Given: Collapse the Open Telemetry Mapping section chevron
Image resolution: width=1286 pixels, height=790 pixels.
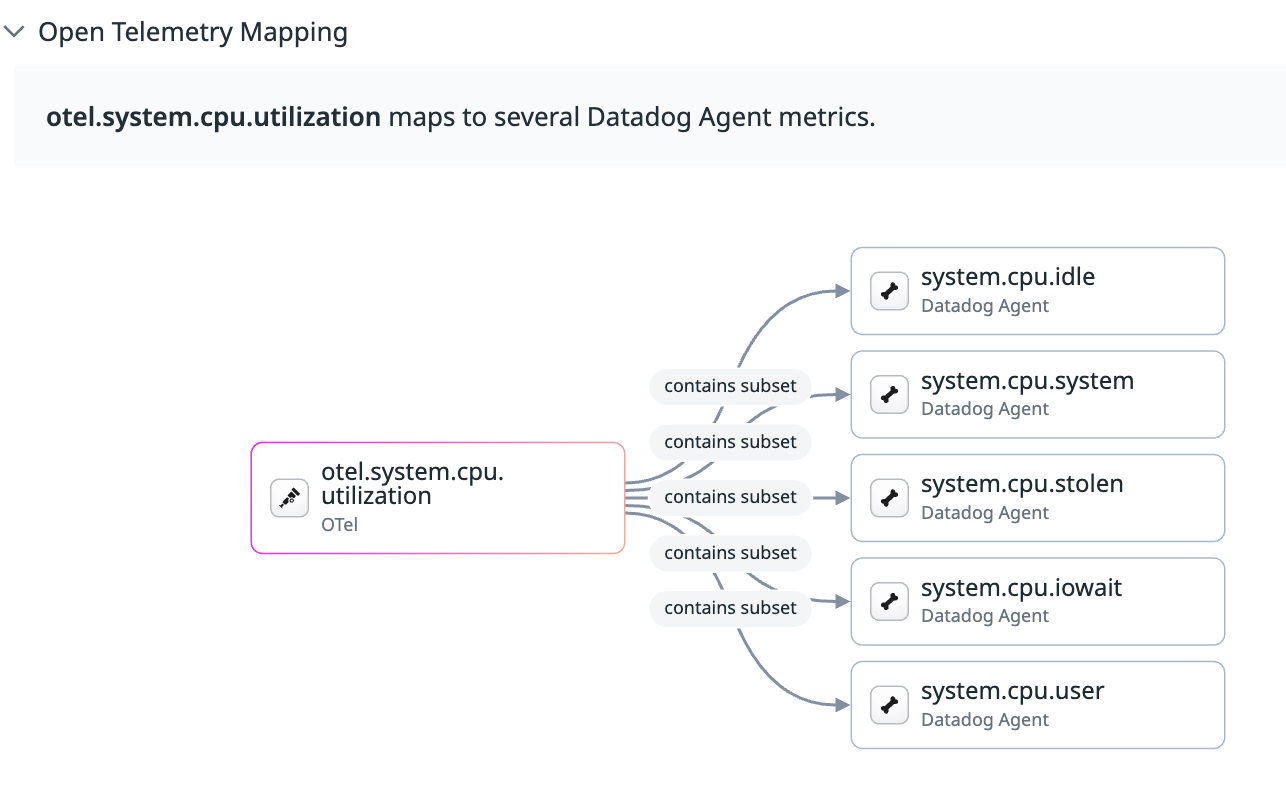Looking at the screenshot, I should 14,32.
